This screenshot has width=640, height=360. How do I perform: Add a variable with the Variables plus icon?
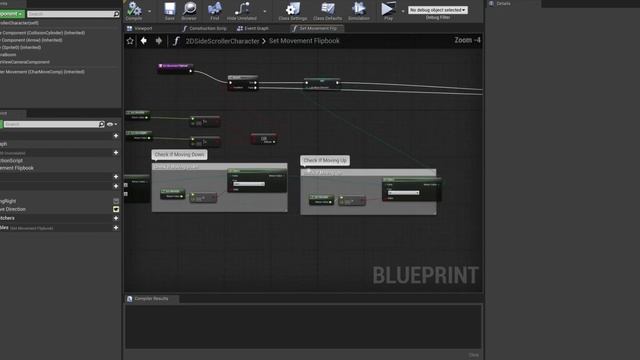tap(116, 186)
